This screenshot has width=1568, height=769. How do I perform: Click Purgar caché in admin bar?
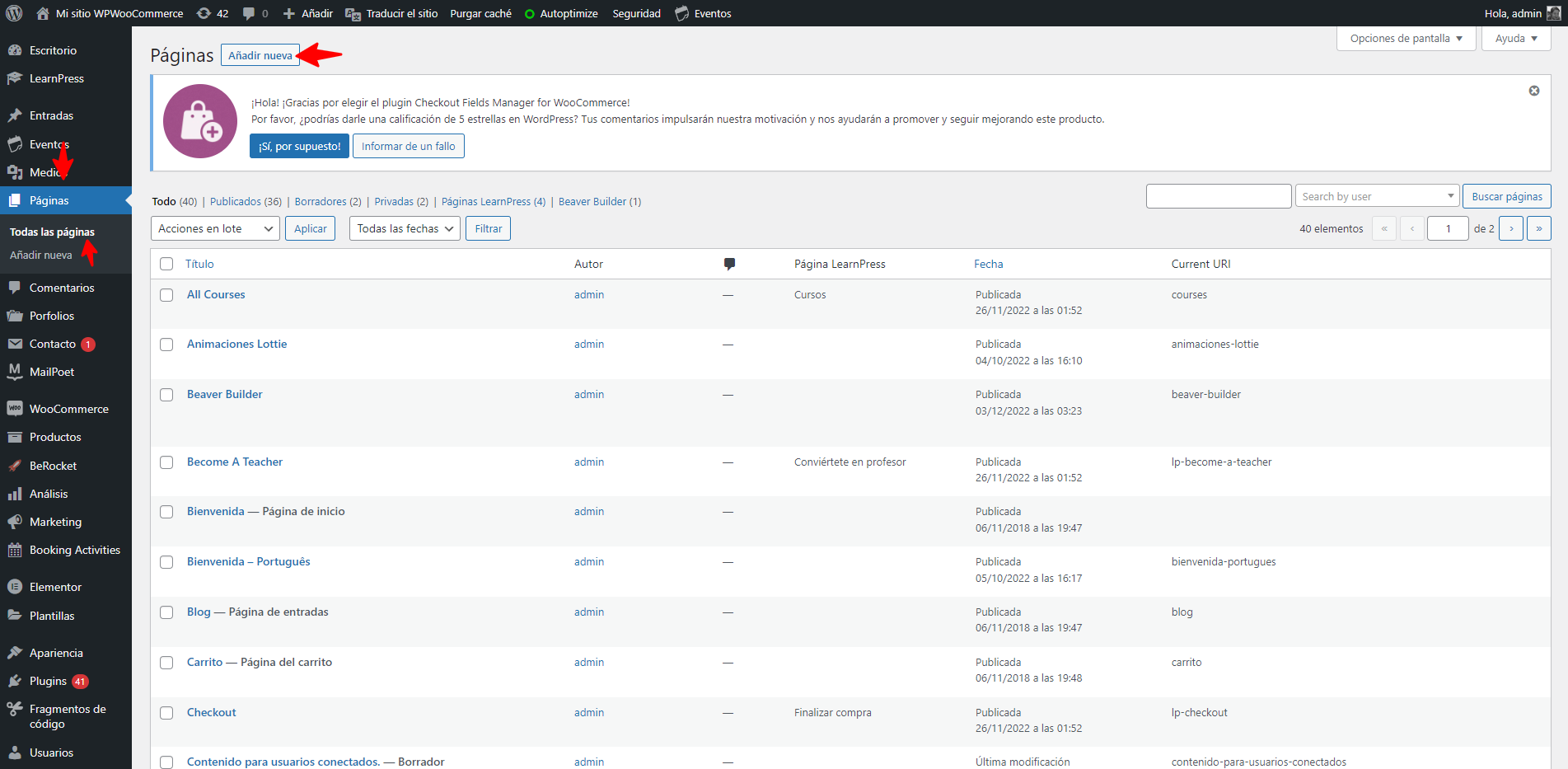point(480,13)
